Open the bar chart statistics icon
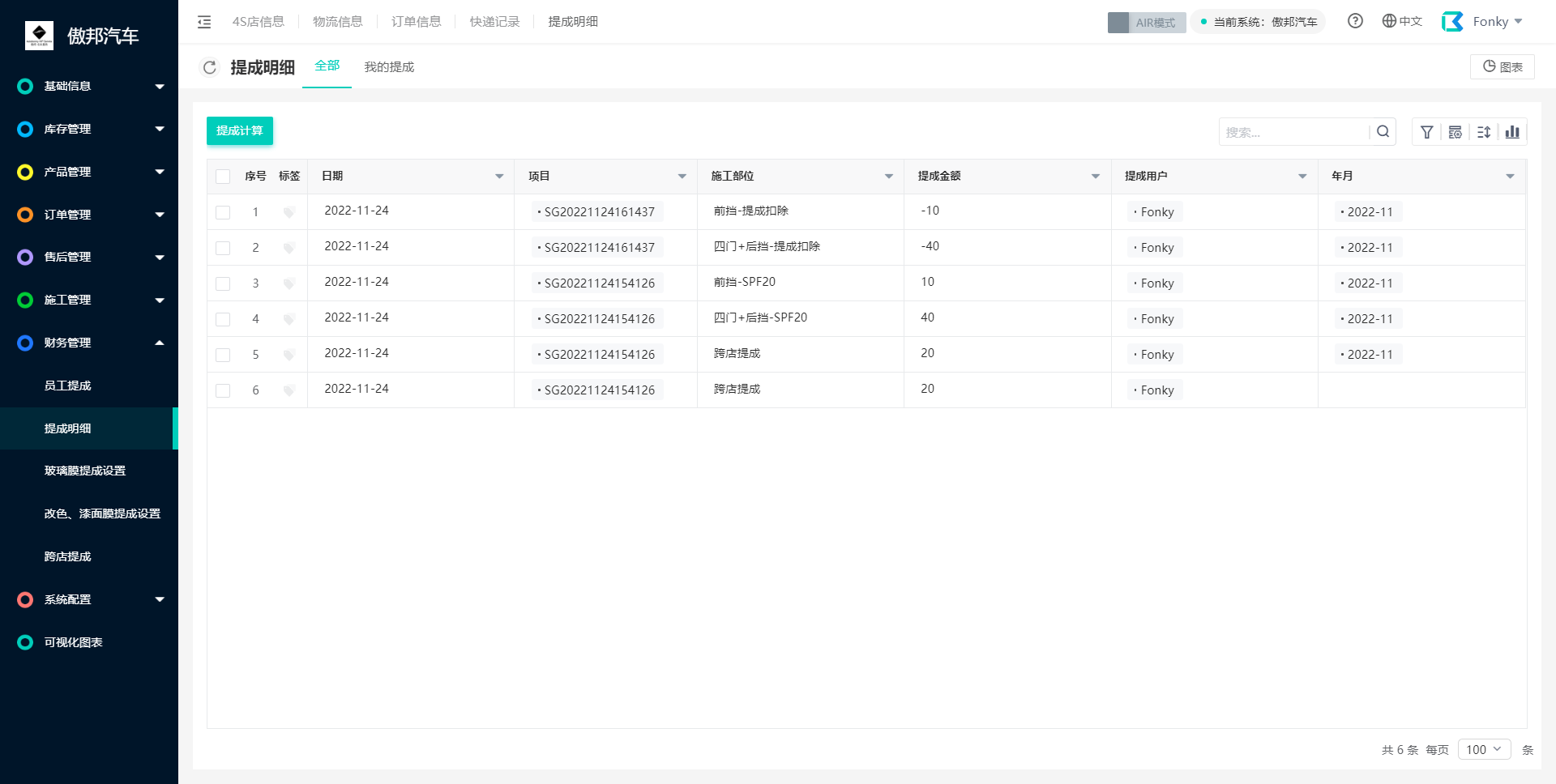This screenshot has height=784, width=1556. (x=1512, y=132)
